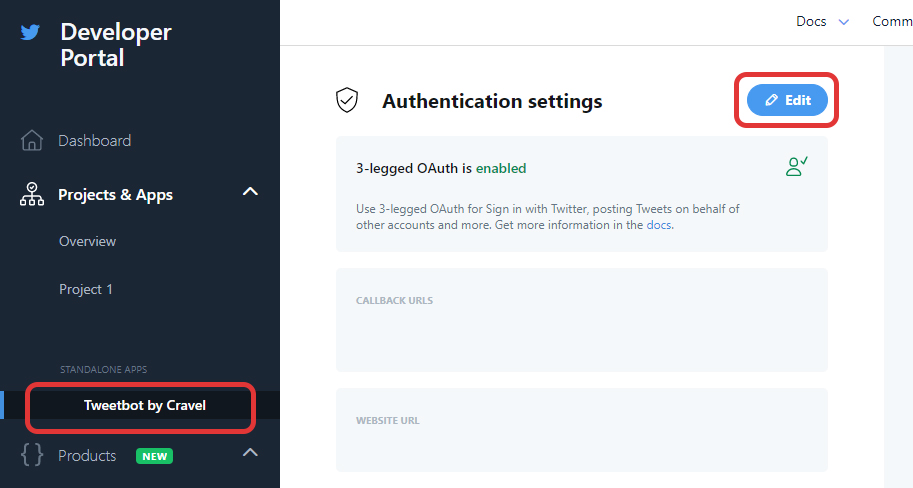913x488 pixels.
Task: Open Project 1 in sidebar
Action: [x=86, y=289]
